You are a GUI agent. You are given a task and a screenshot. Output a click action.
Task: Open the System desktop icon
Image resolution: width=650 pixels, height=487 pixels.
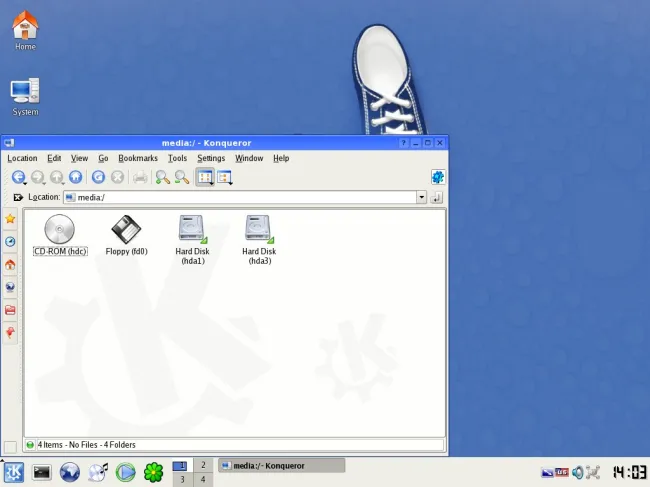pyautogui.click(x=25, y=97)
